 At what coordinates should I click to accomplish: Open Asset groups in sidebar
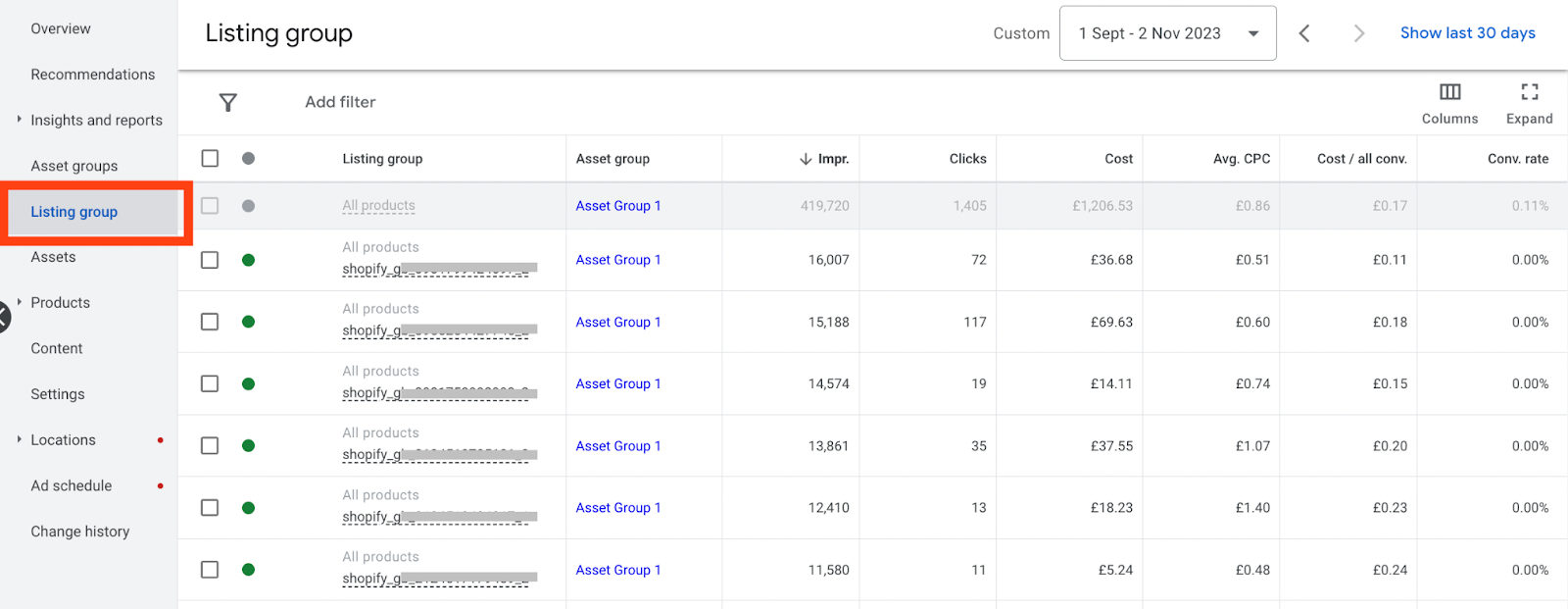(74, 166)
